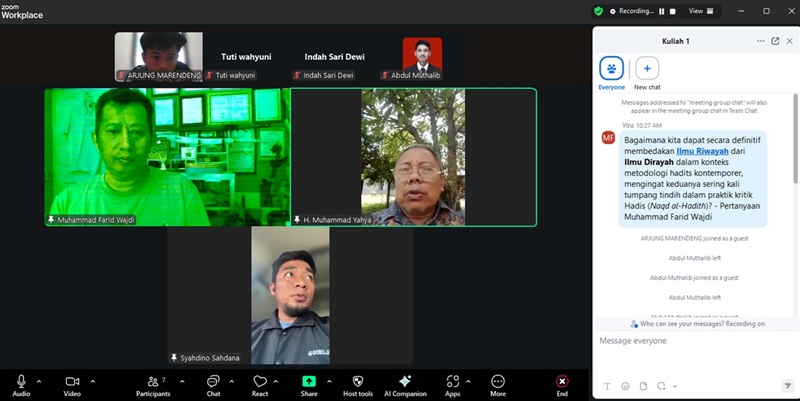Click the 'You 10:27 AM' message timestamp
Image resolution: width=800 pixels, height=401 pixels.
coord(642,125)
